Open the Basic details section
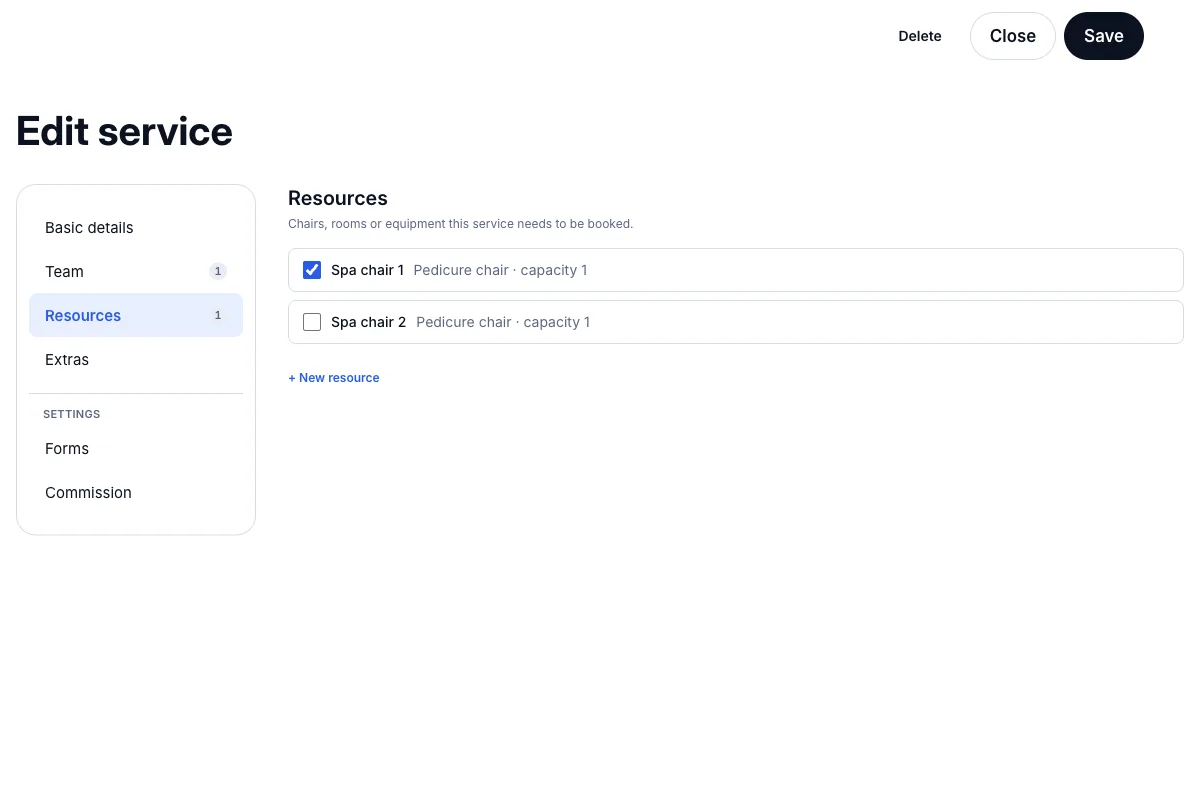Viewport: 1200px width, 805px height. coord(136,228)
